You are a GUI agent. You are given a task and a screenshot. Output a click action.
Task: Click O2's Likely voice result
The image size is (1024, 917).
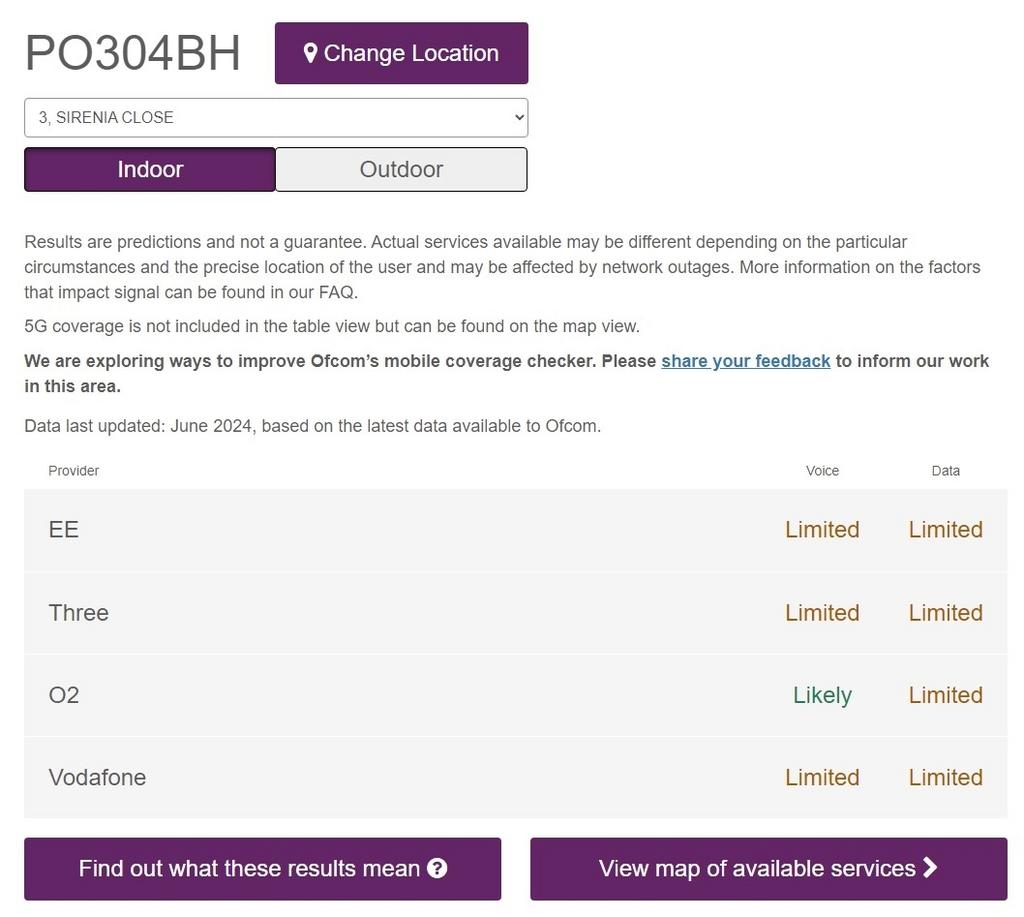coord(822,695)
